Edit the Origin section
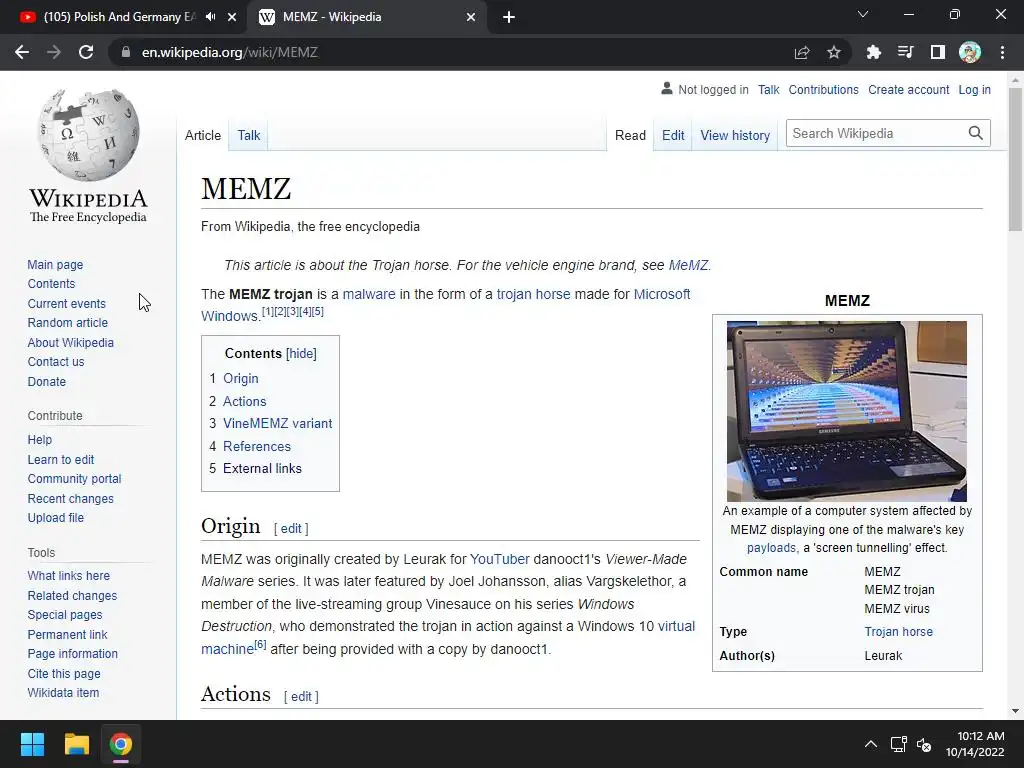The image size is (1024, 768). tap(291, 528)
